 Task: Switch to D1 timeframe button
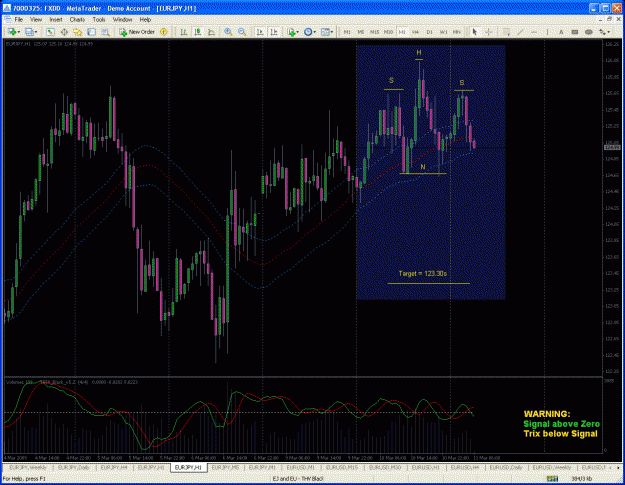tap(429, 32)
